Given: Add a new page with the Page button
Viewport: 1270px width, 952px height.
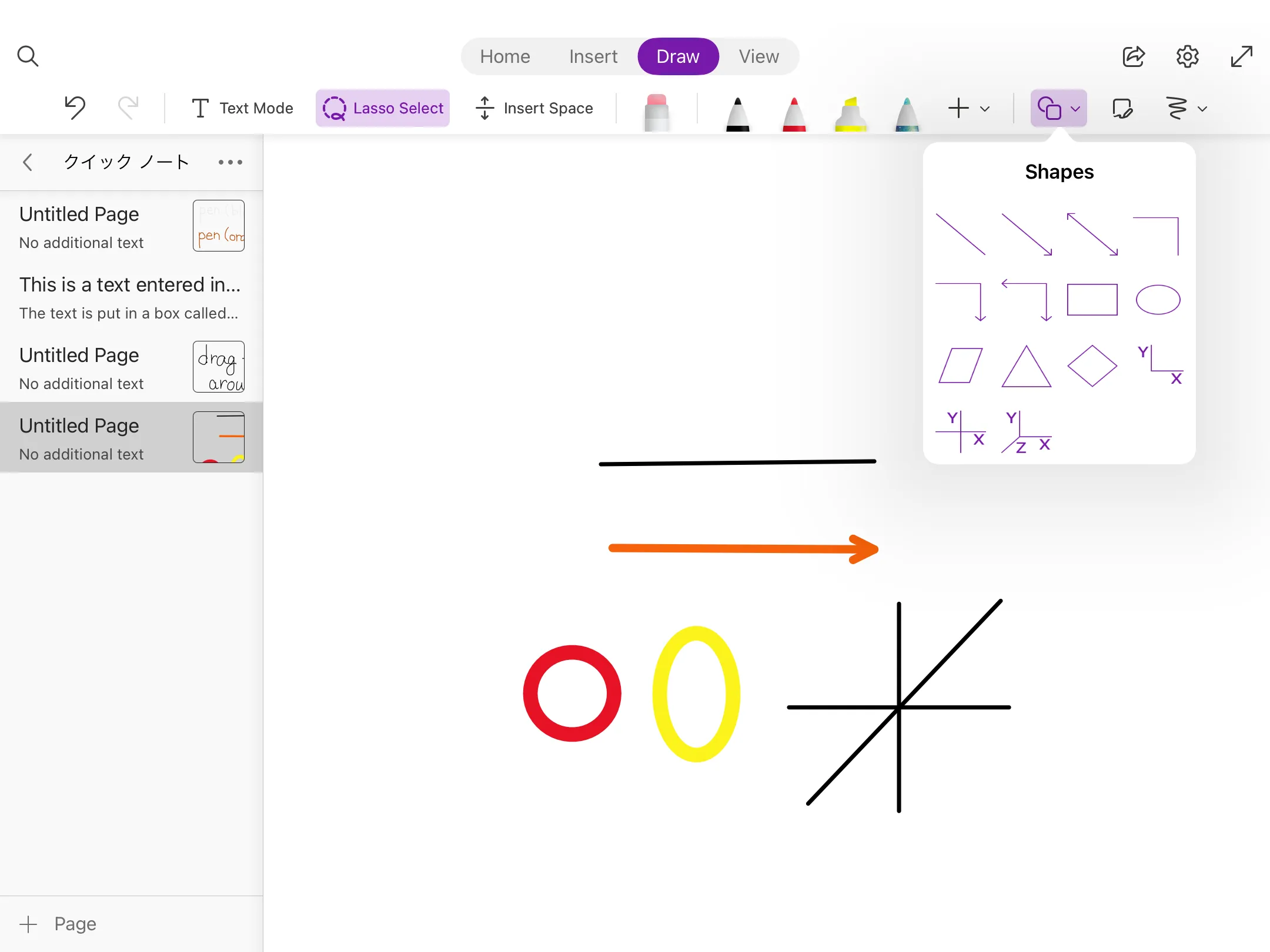Looking at the screenshot, I should pos(59,923).
